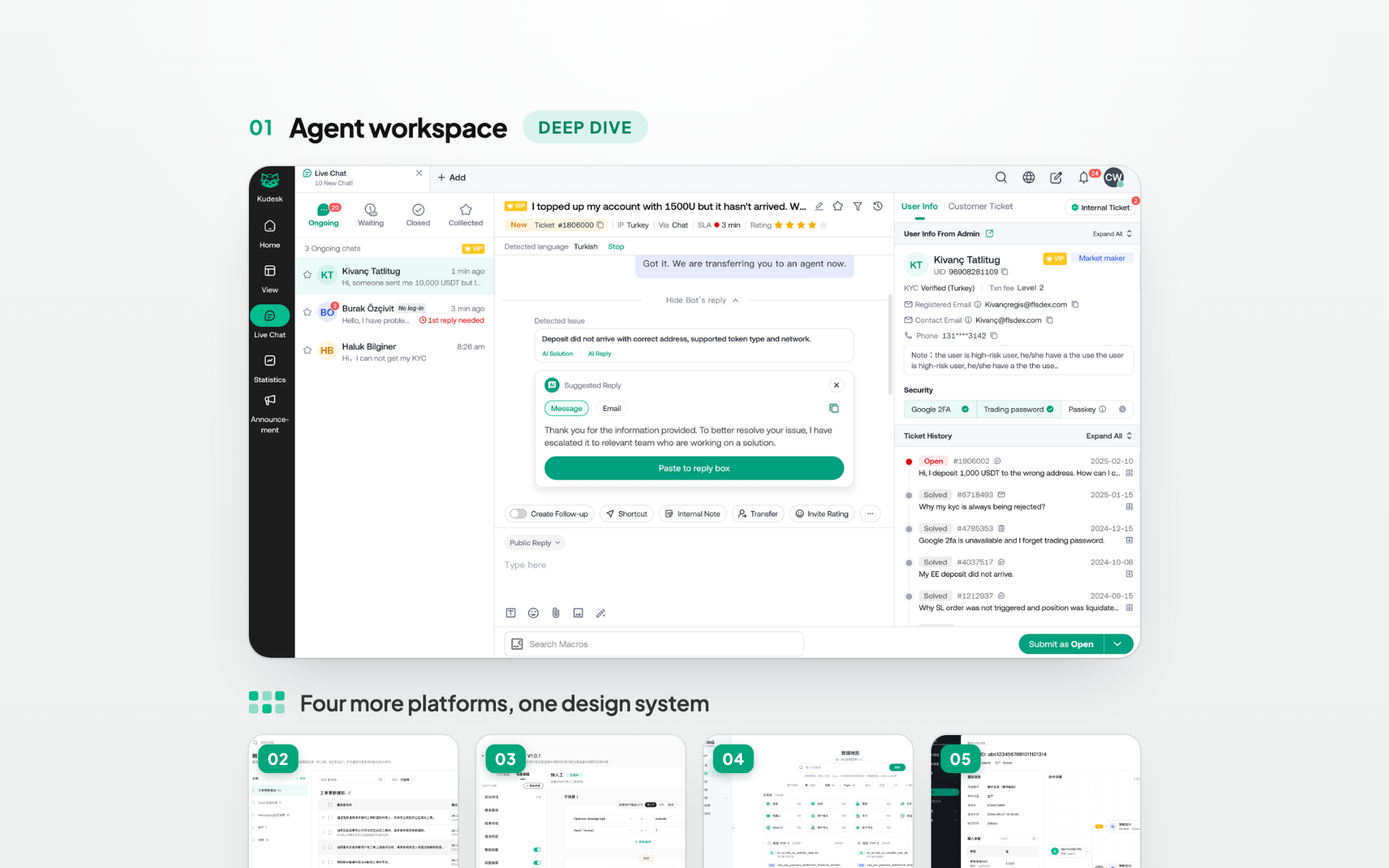Image resolution: width=1389 pixels, height=868 pixels.
Task: Open the Submit as Open dropdown arrow
Action: pyautogui.click(x=1118, y=644)
